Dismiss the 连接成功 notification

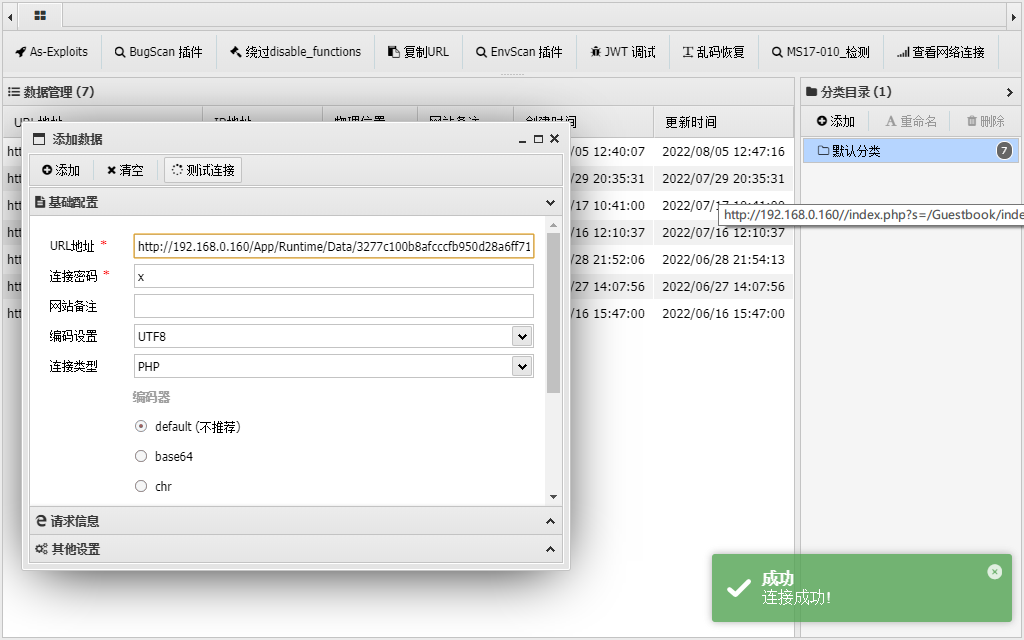[x=995, y=572]
